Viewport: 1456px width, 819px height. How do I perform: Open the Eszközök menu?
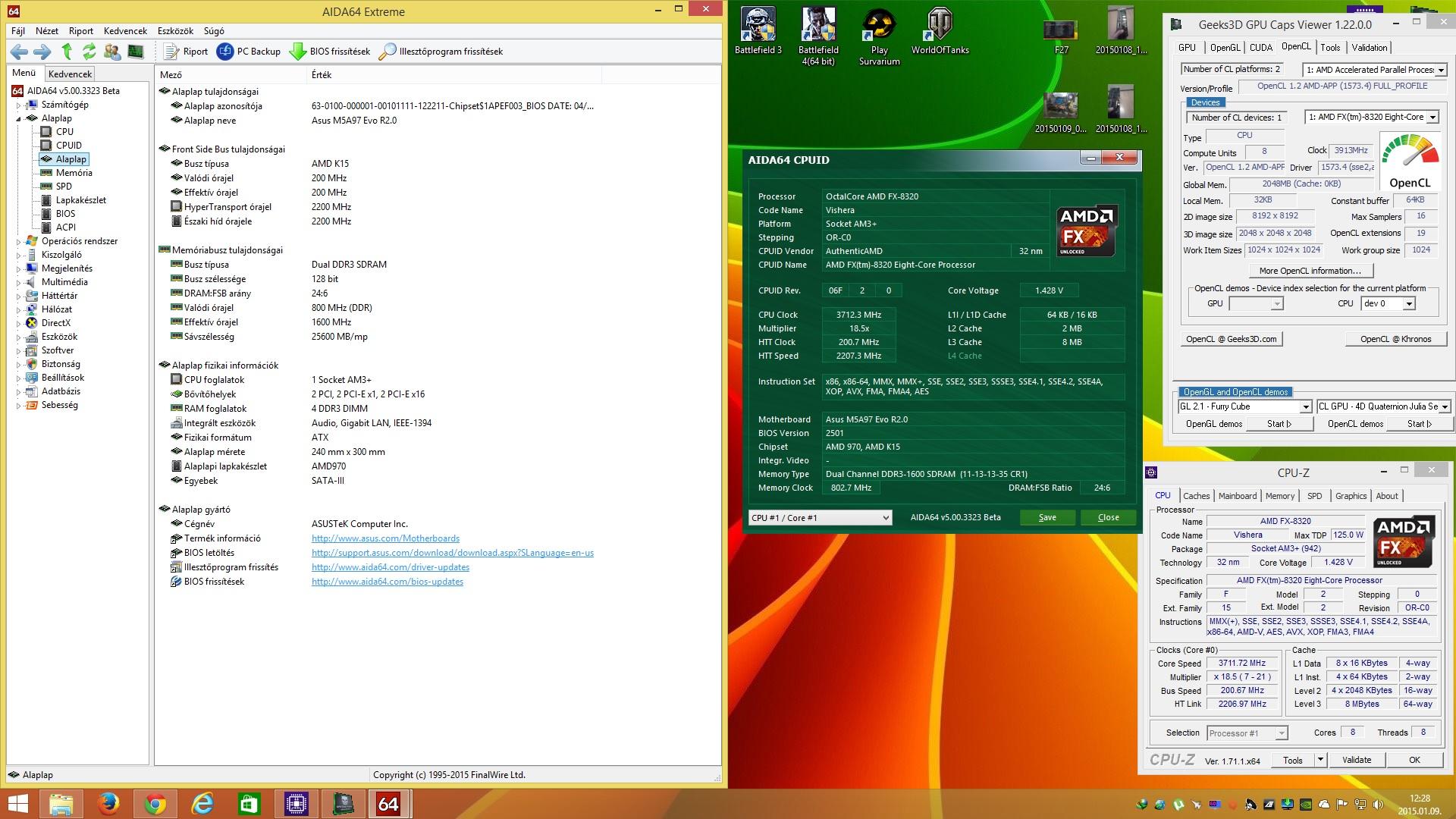[x=175, y=31]
